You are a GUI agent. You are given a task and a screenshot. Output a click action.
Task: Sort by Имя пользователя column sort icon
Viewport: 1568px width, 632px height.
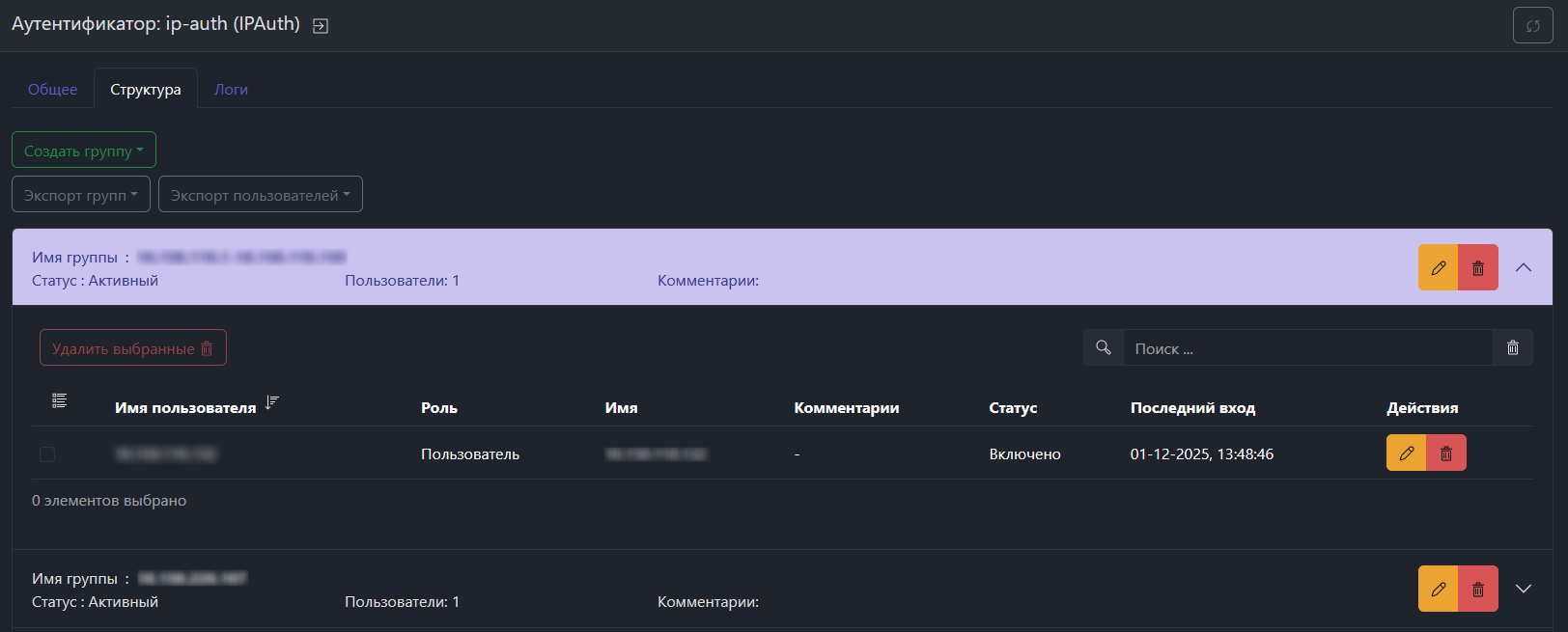272,402
